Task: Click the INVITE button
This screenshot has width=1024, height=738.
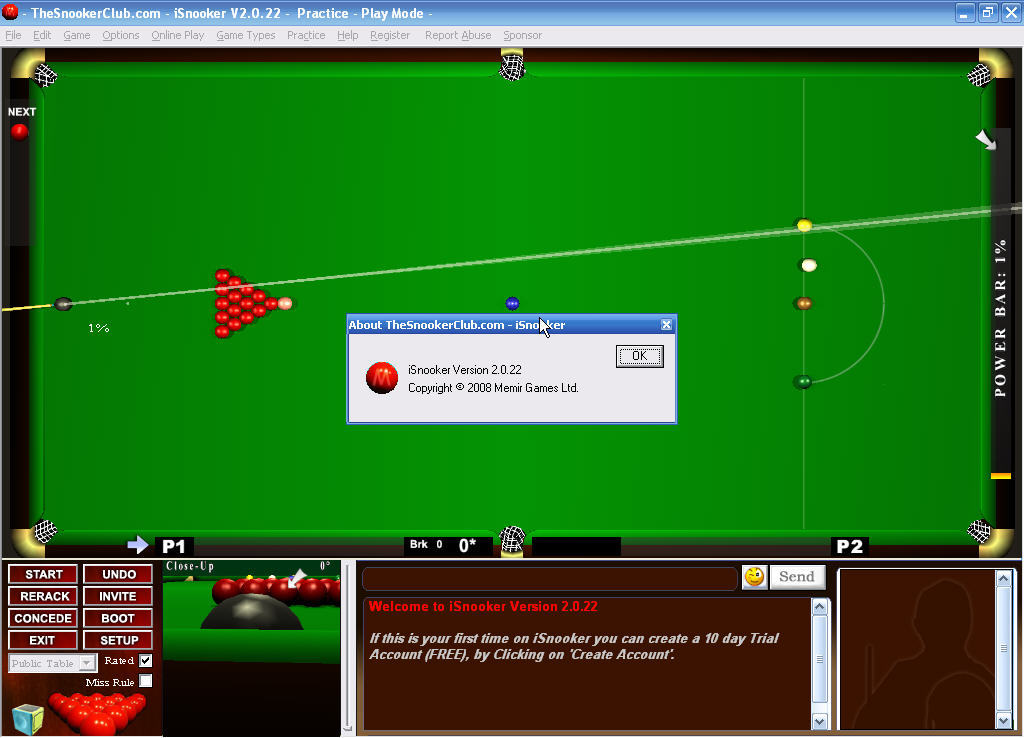Action: [x=118, y=596]
